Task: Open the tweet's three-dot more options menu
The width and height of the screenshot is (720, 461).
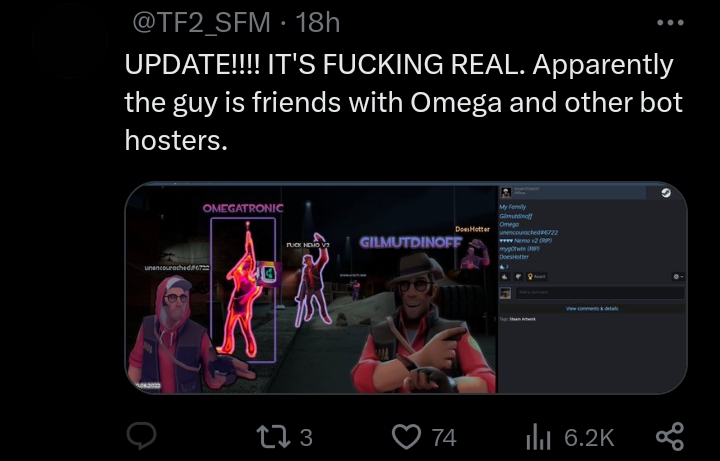Action: (x=670, y=22)
